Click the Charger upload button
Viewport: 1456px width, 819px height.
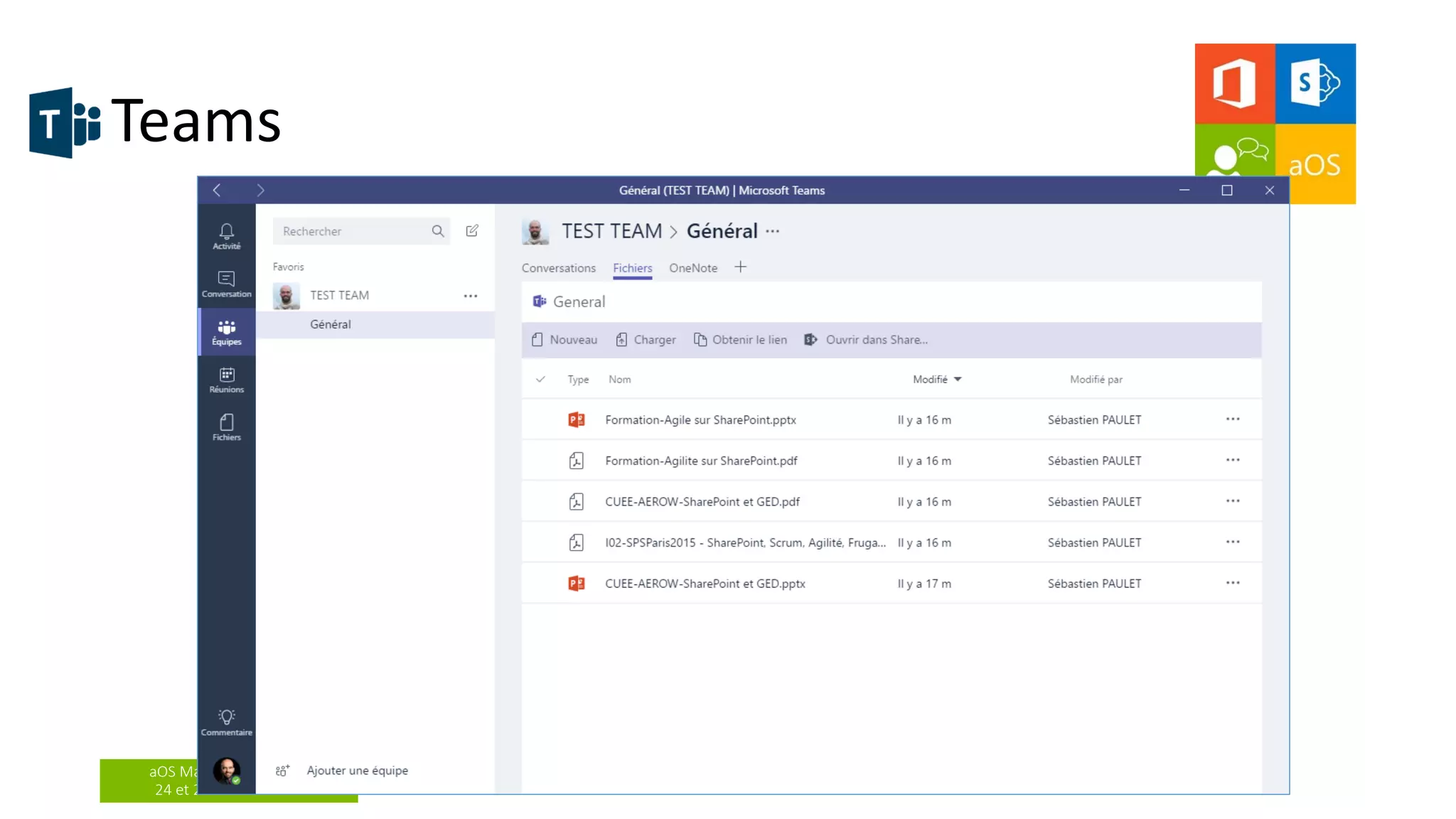point(646,340)
